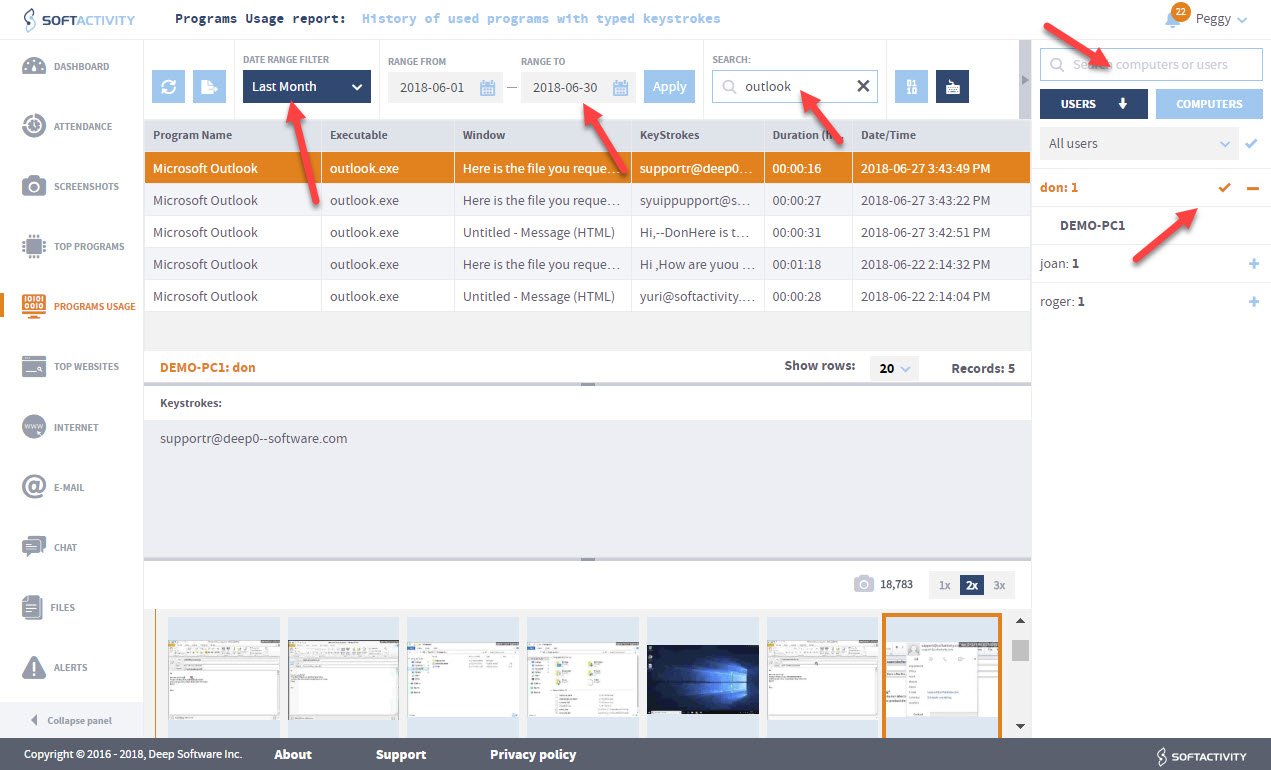Open the Alerts section
Screen dimensions: 1271x770
[x=54, y=667]
